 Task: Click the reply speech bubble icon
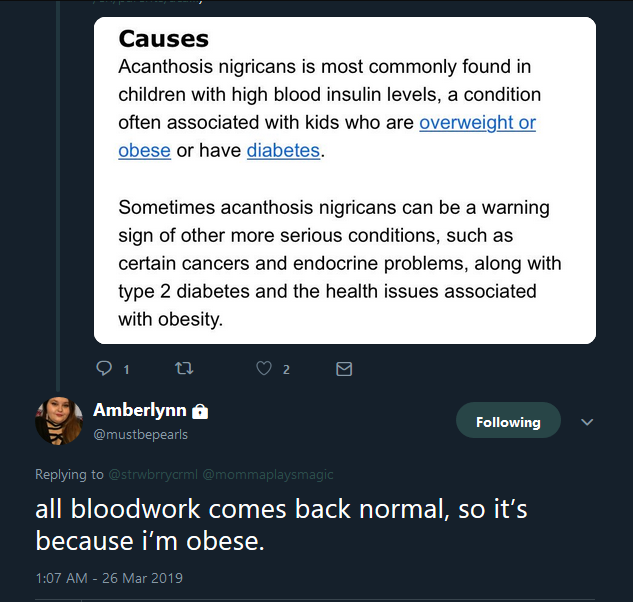click(104, 368)
